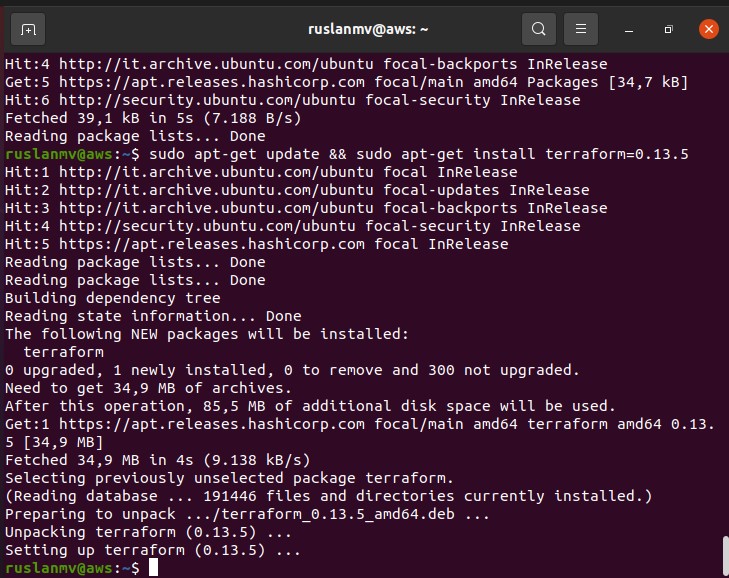Click the sudo apt-get update command line
Viewport: 729px width, 578px height.
pos(347,154)
